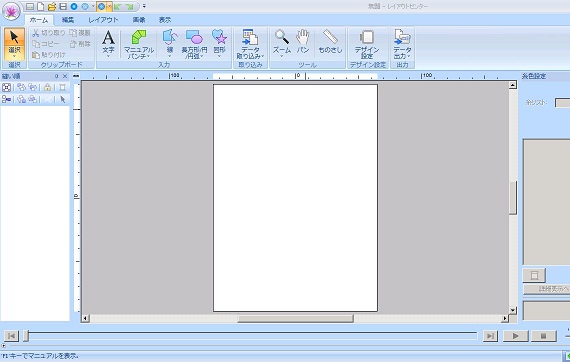Close the sewing order panel

click(65, 76)
